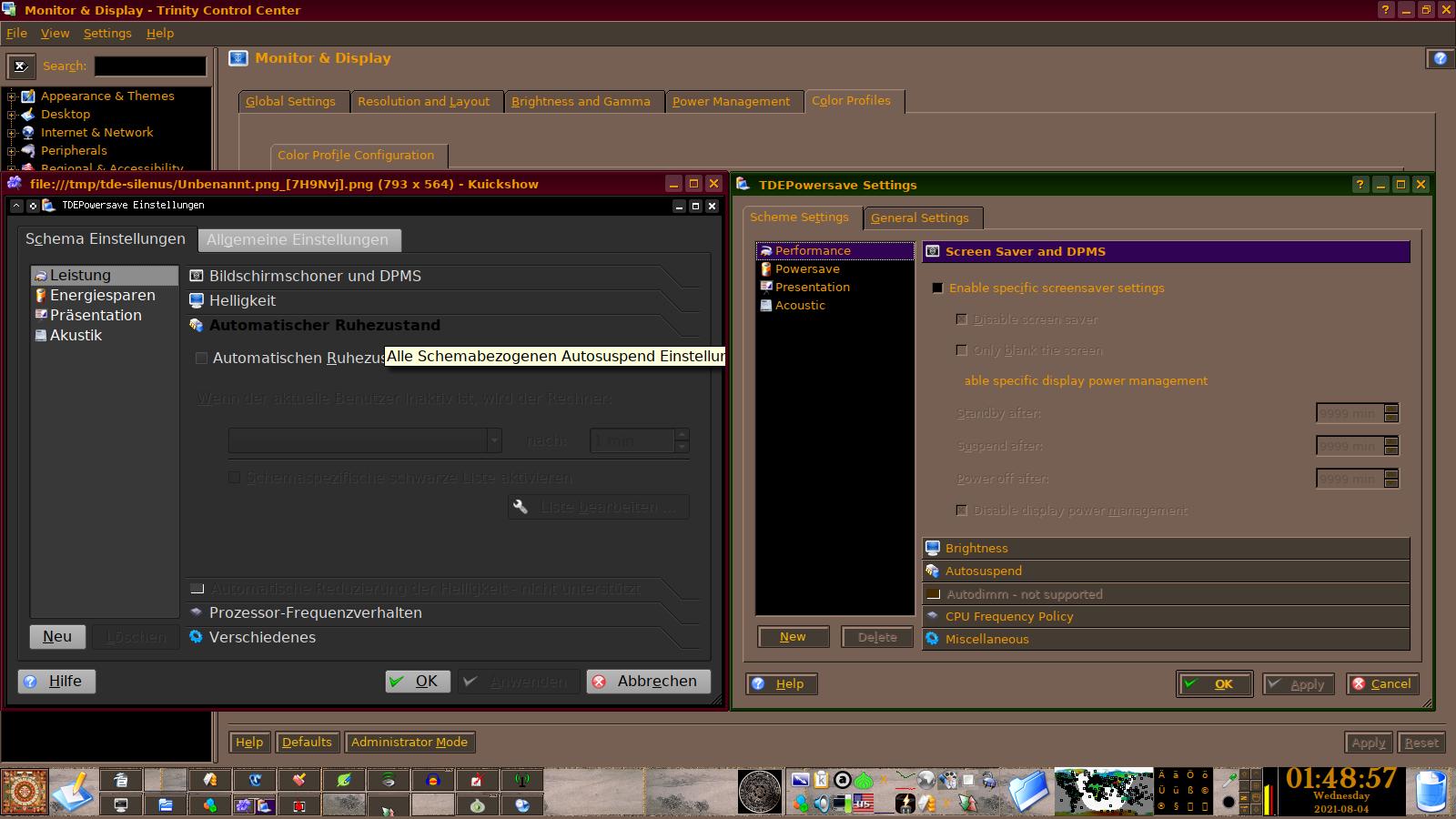
Task: Cancel the TDEPowersave Settings dialog
Action: tap(1381, 684)
